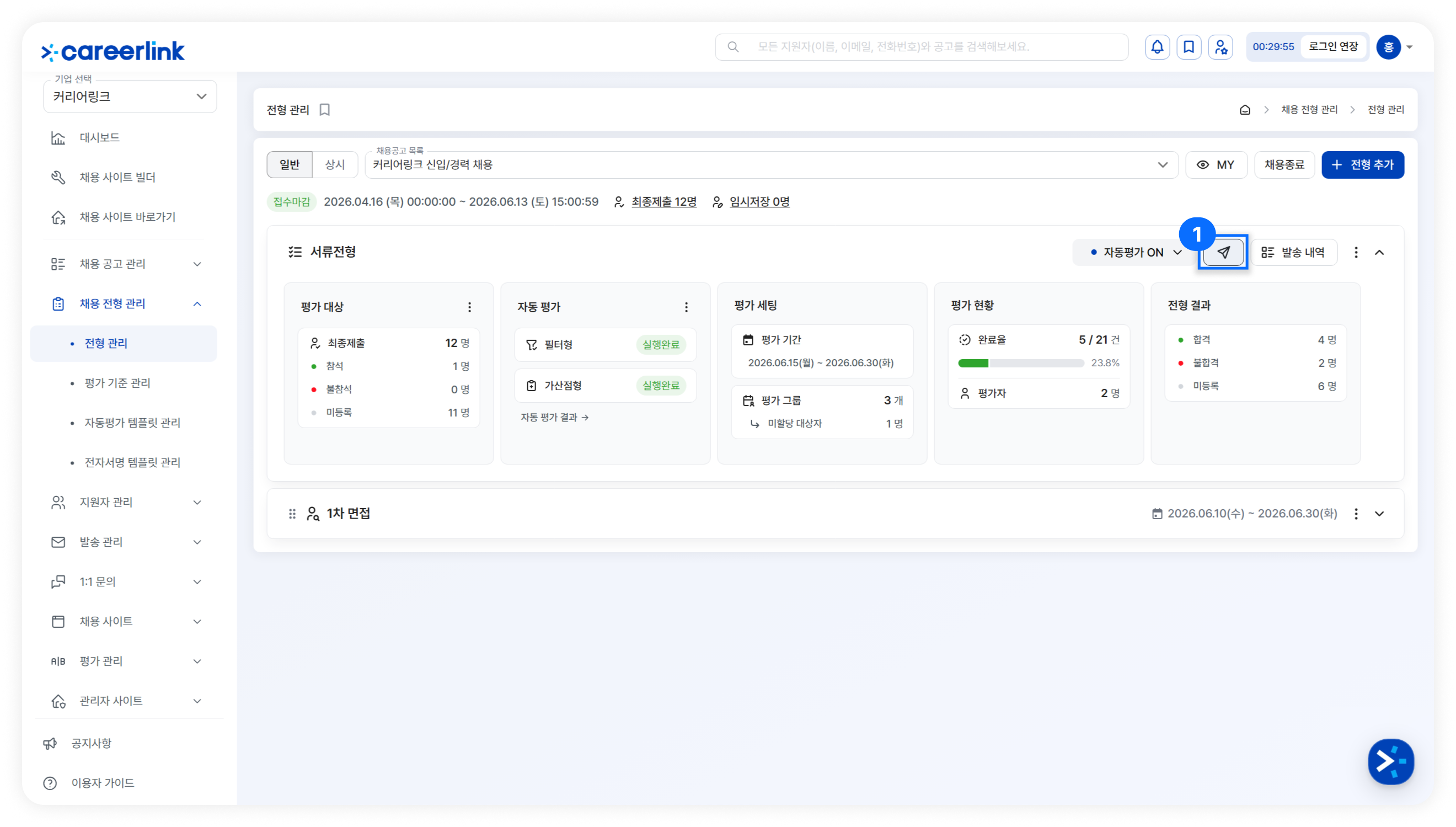Click the 대시보드 chart icon
Screen dimensions: 1456x827
click(58, 138)
